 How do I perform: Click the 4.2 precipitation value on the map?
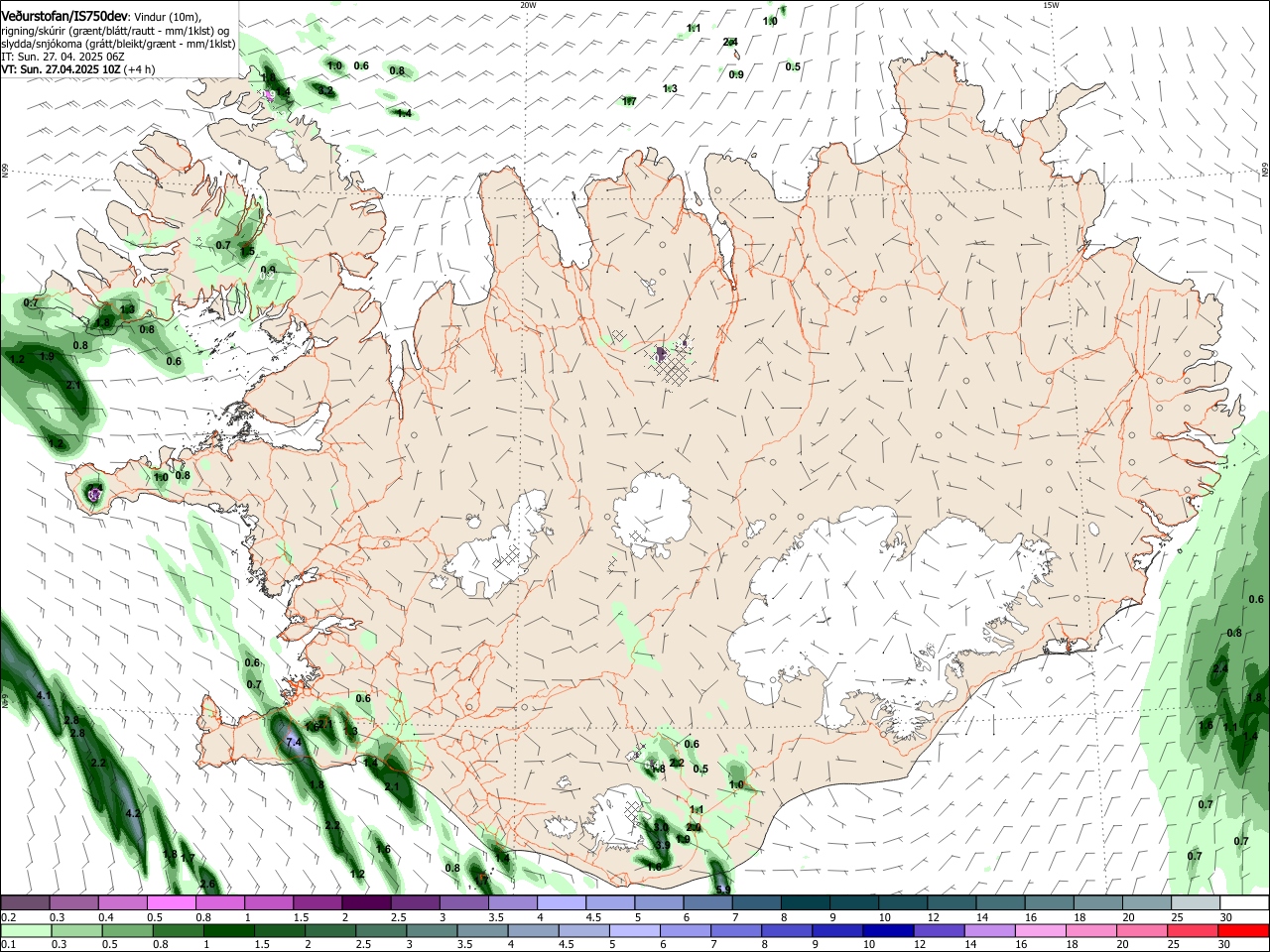pyautogui.click(x=133, y=813)
